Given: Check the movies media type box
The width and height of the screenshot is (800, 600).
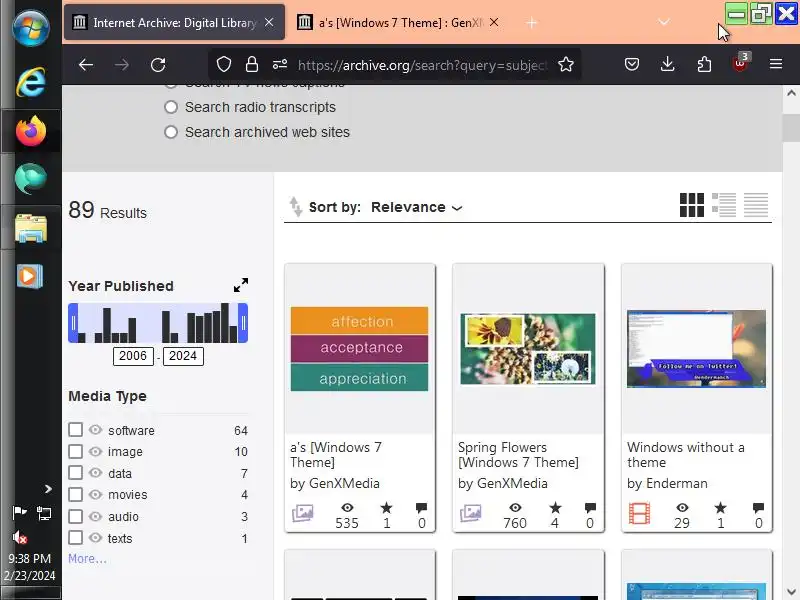Looking at the screenshot, I should pos(76,494).
